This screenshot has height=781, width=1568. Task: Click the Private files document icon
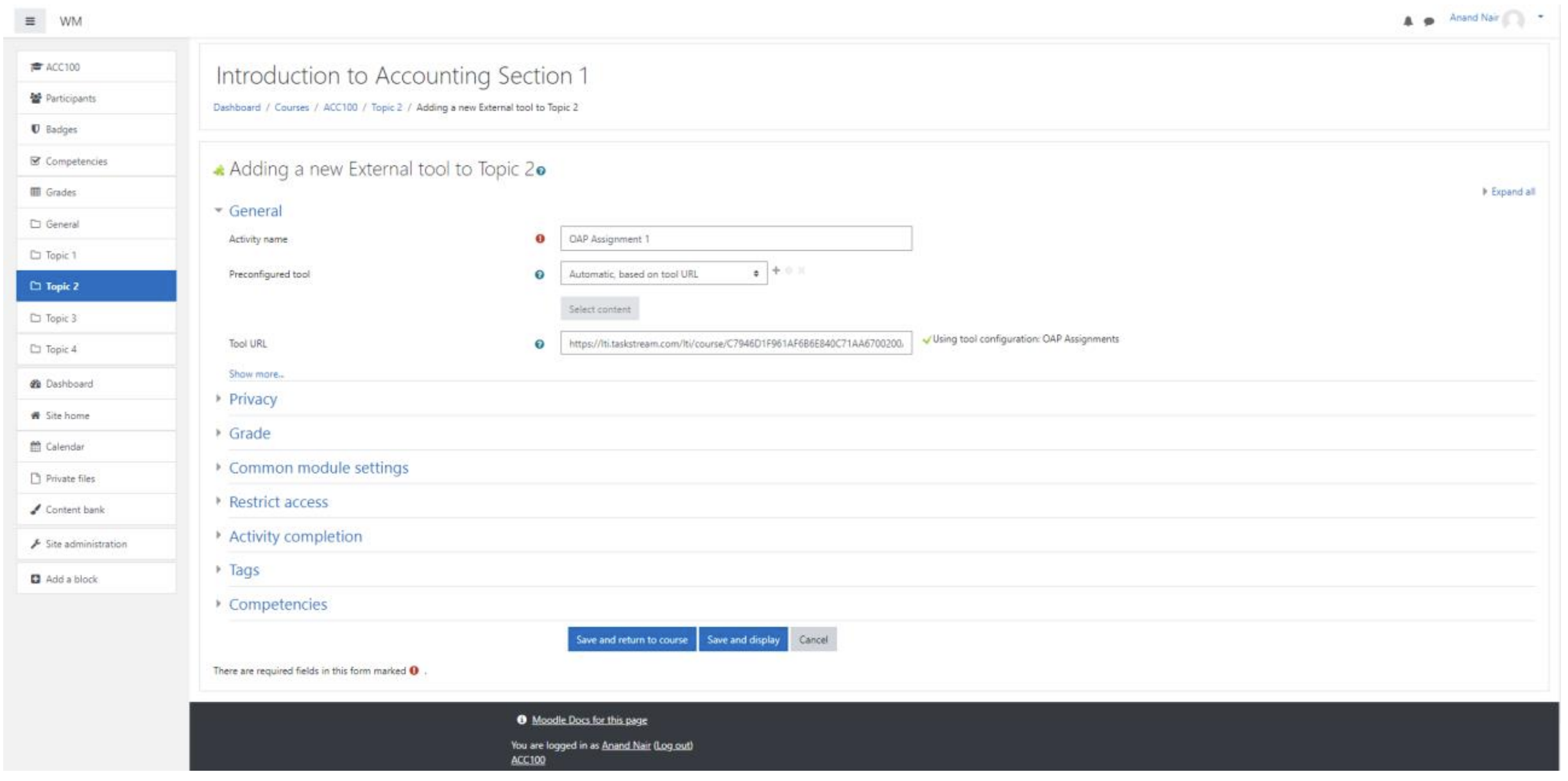click(36, 478)
